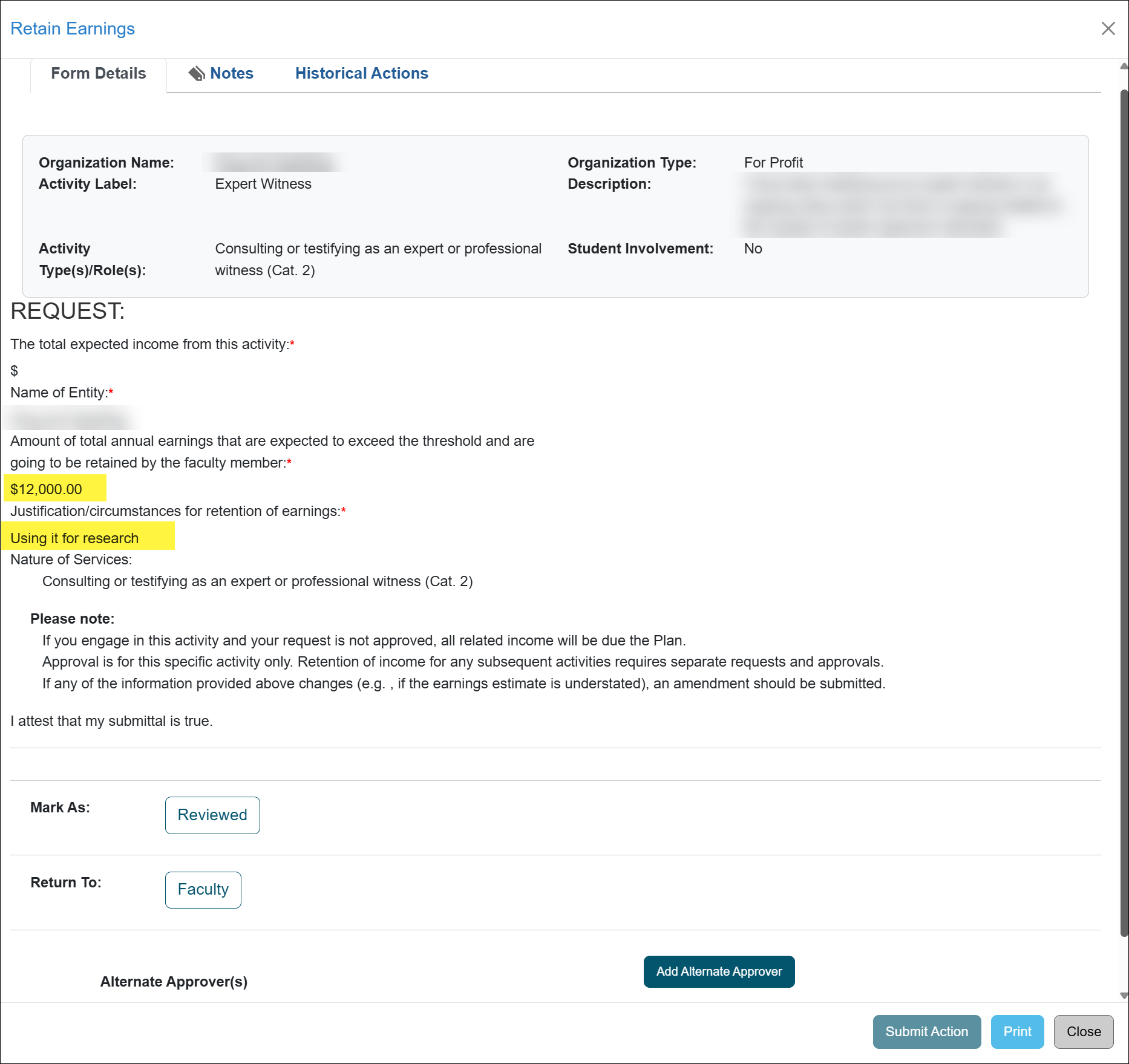Click the blurred Description text block
Viewport: 1129px width, 1064px height.
902,206
